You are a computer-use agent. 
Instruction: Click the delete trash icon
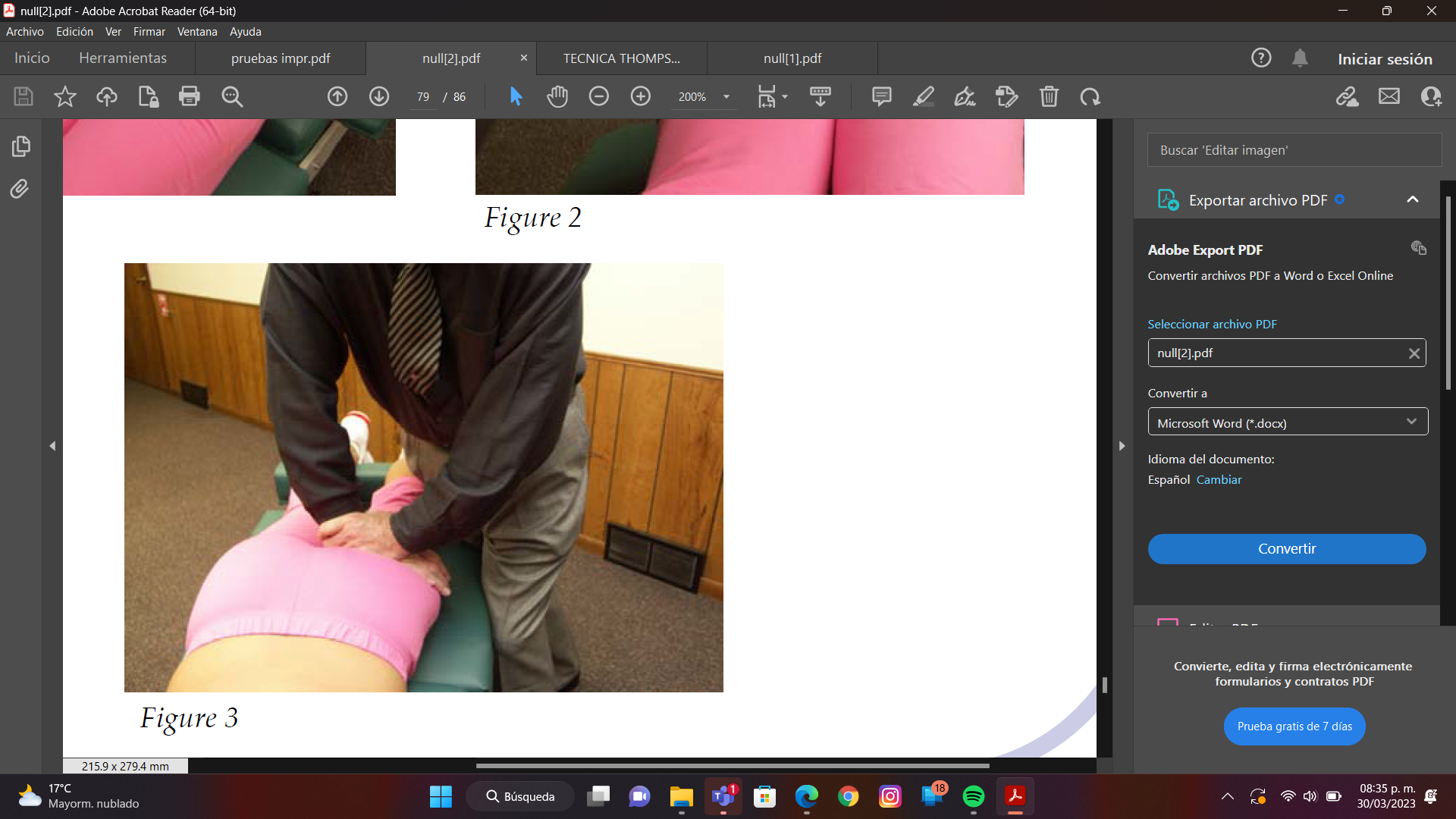pyautogui.click(x=1049, y=96)
